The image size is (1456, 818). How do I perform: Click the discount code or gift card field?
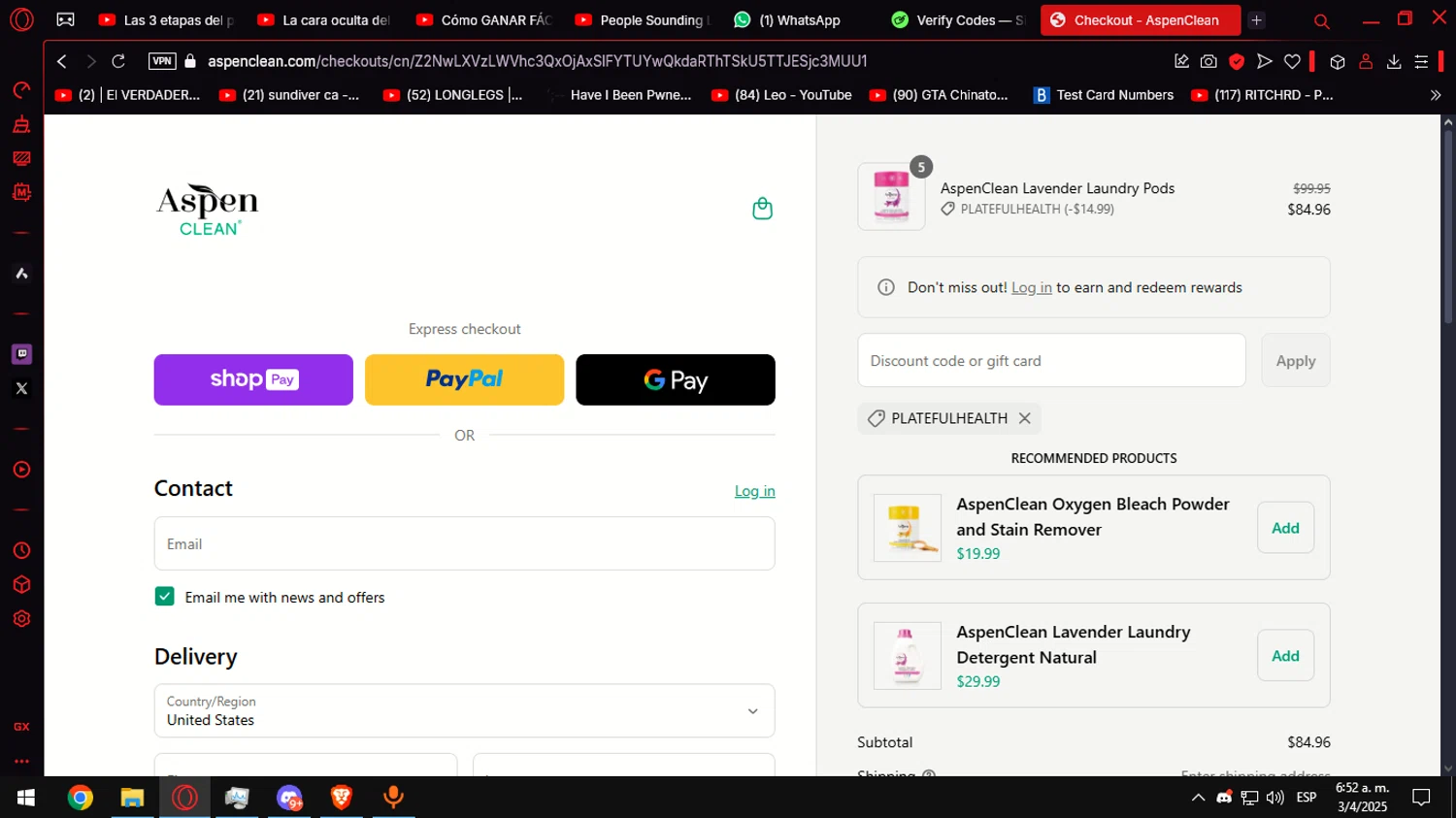(x=1051, y=360)
